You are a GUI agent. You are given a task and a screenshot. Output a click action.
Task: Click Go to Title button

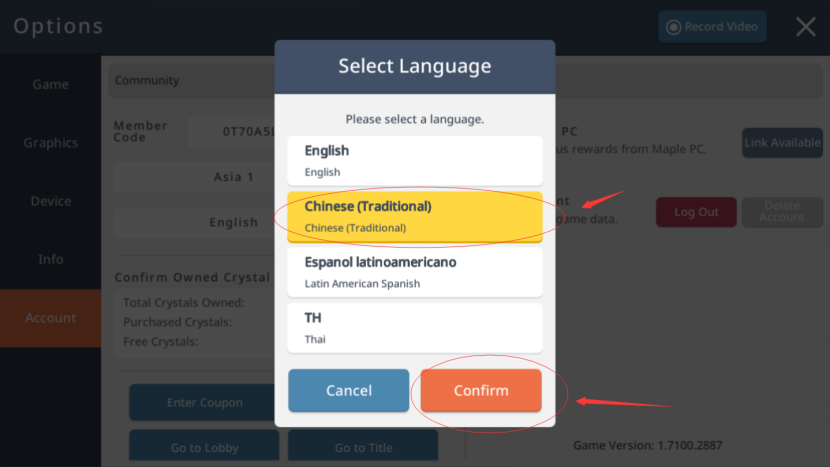pos(363,447)
